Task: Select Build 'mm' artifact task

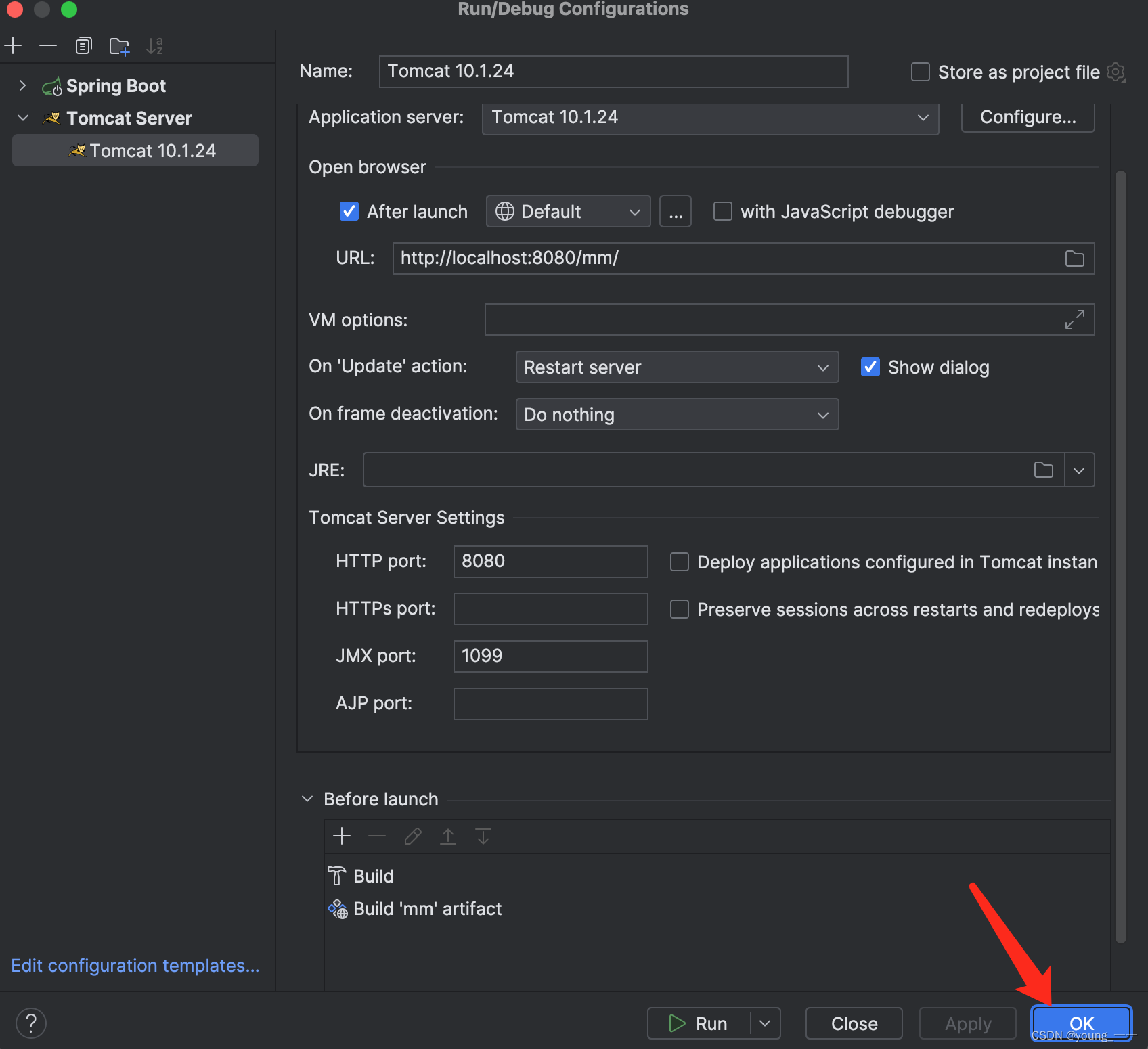Action: pyautogui.click(x=415, y=909)
